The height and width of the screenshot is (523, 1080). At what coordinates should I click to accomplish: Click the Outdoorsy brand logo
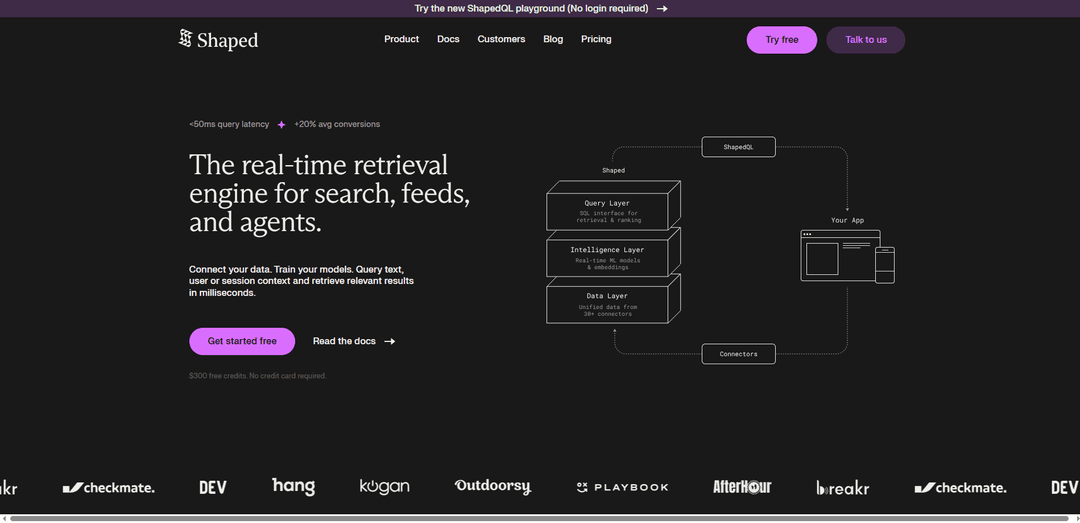coord(492,486)
